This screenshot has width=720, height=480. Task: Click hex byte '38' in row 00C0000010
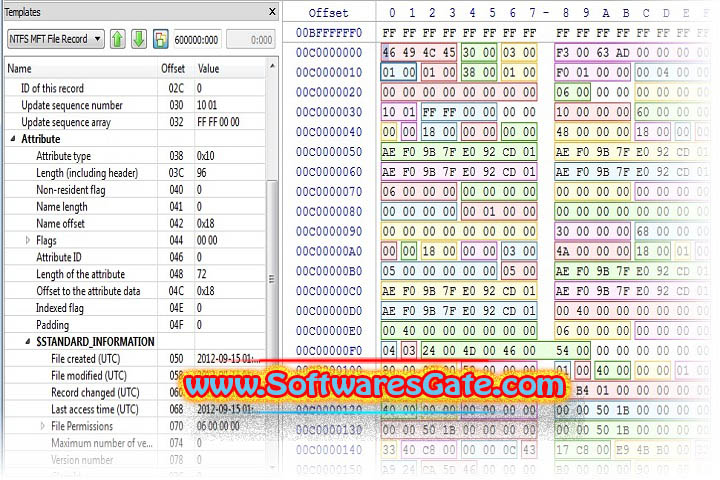click(469, 72)
